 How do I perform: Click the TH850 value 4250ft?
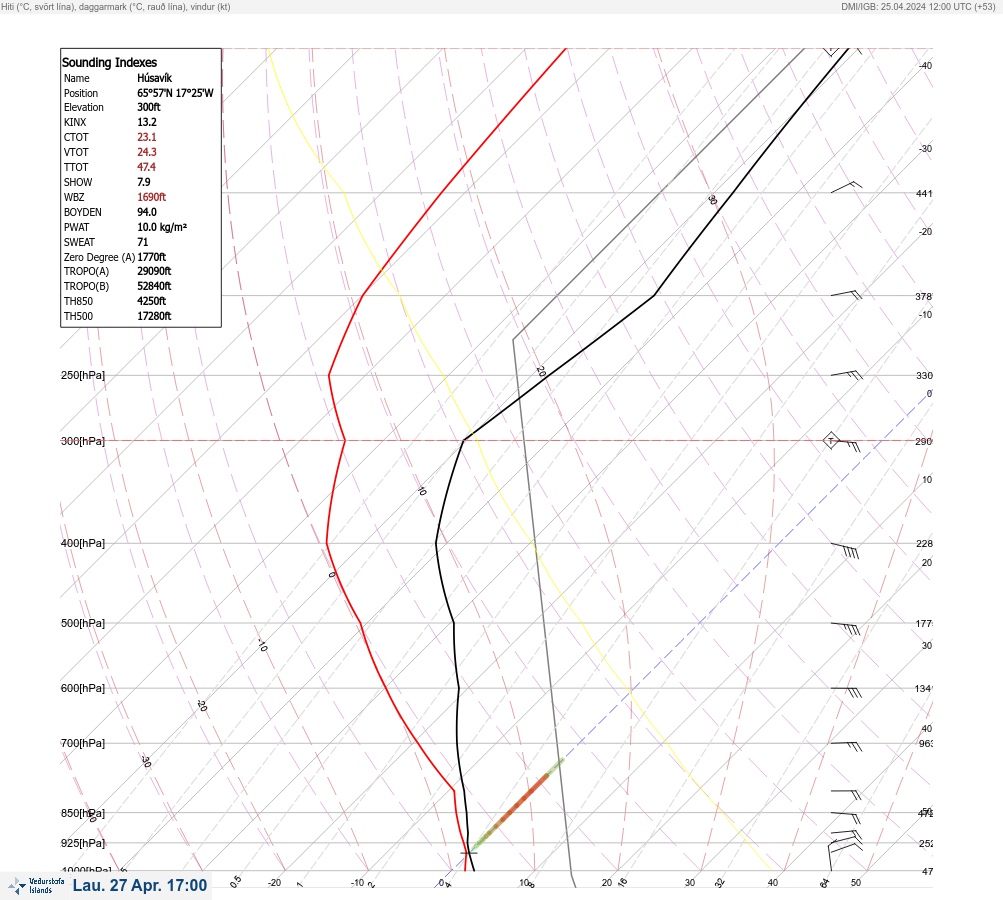point(152,301)
